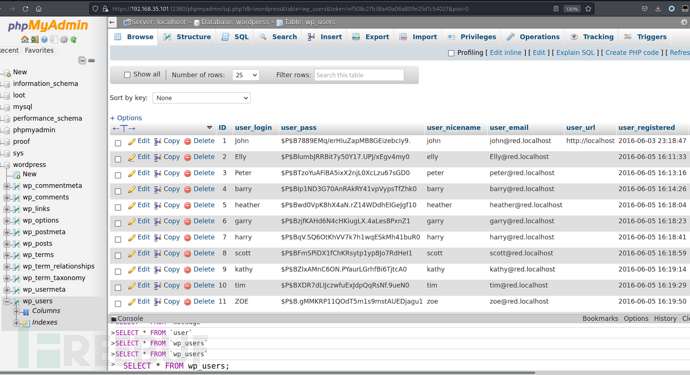Open the phpMyAdmin home icon
Image resolution: width=690 pixels, height=375 pixels.
click(x=25, y=40)
